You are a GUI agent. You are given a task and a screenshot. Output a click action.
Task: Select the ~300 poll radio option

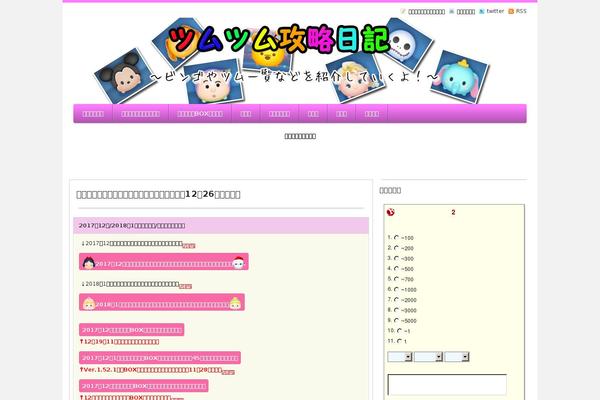click(396, 258)
